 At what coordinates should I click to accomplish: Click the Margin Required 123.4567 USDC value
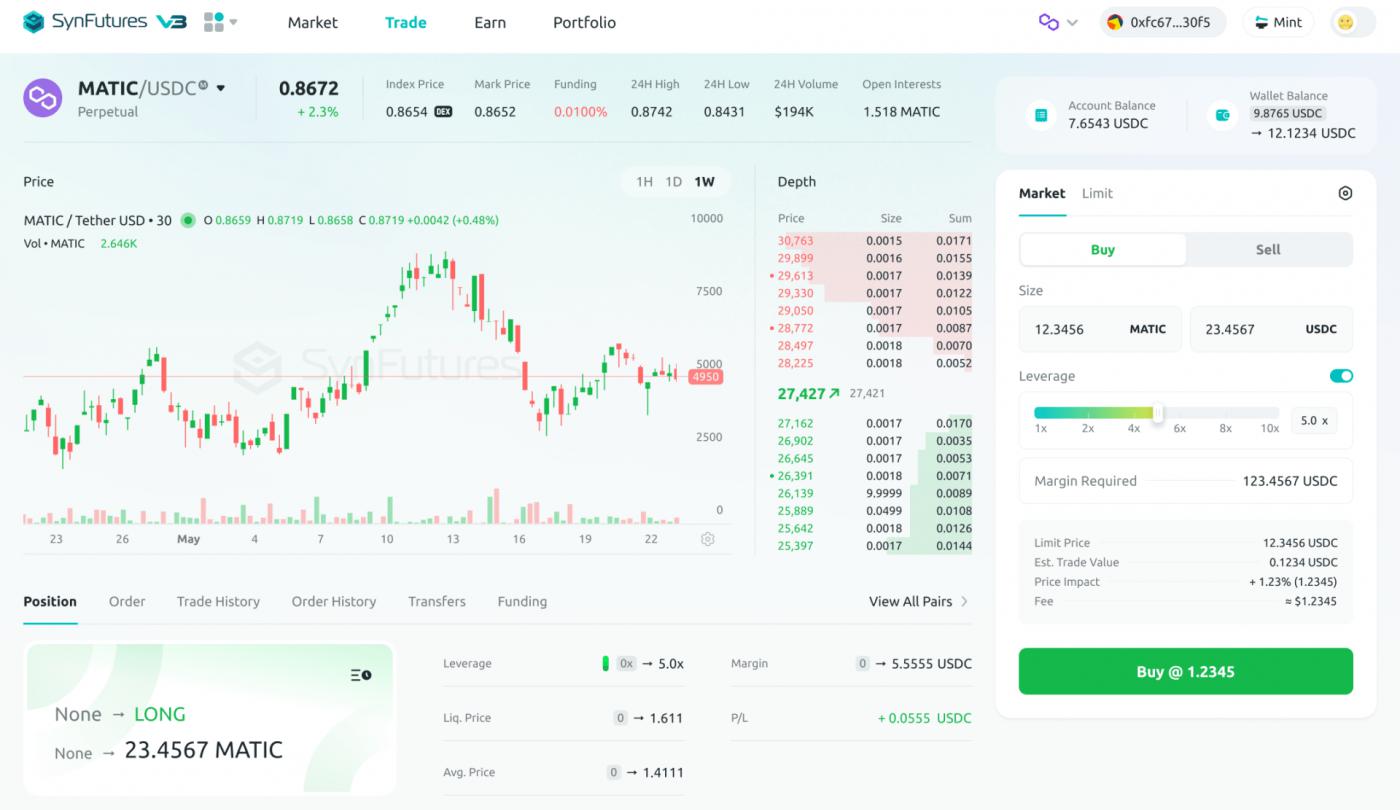coord(1290,481)
